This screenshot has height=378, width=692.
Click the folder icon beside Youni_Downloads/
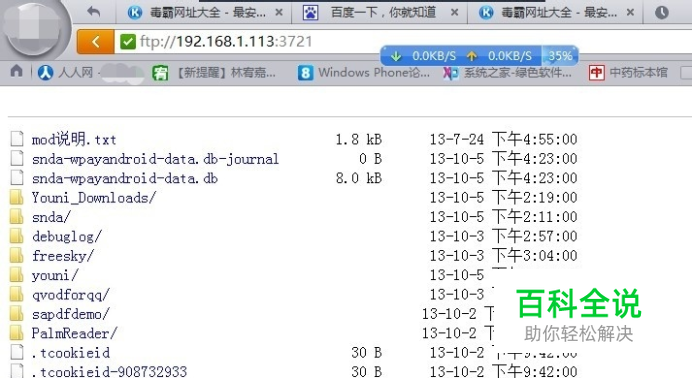tap(16, 197)
